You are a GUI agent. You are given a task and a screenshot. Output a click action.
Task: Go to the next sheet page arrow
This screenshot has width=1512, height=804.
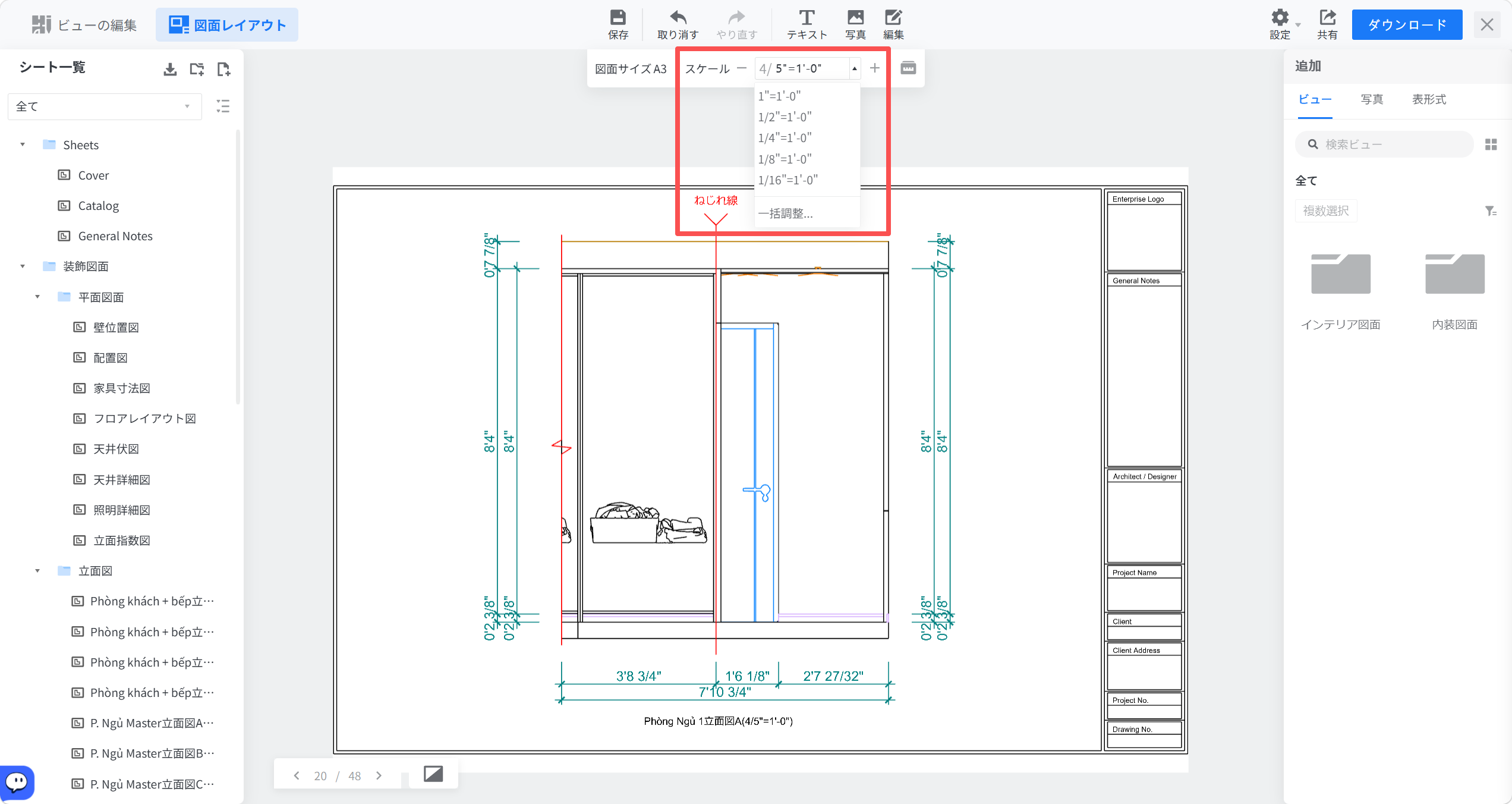click(x=379, y=775)
